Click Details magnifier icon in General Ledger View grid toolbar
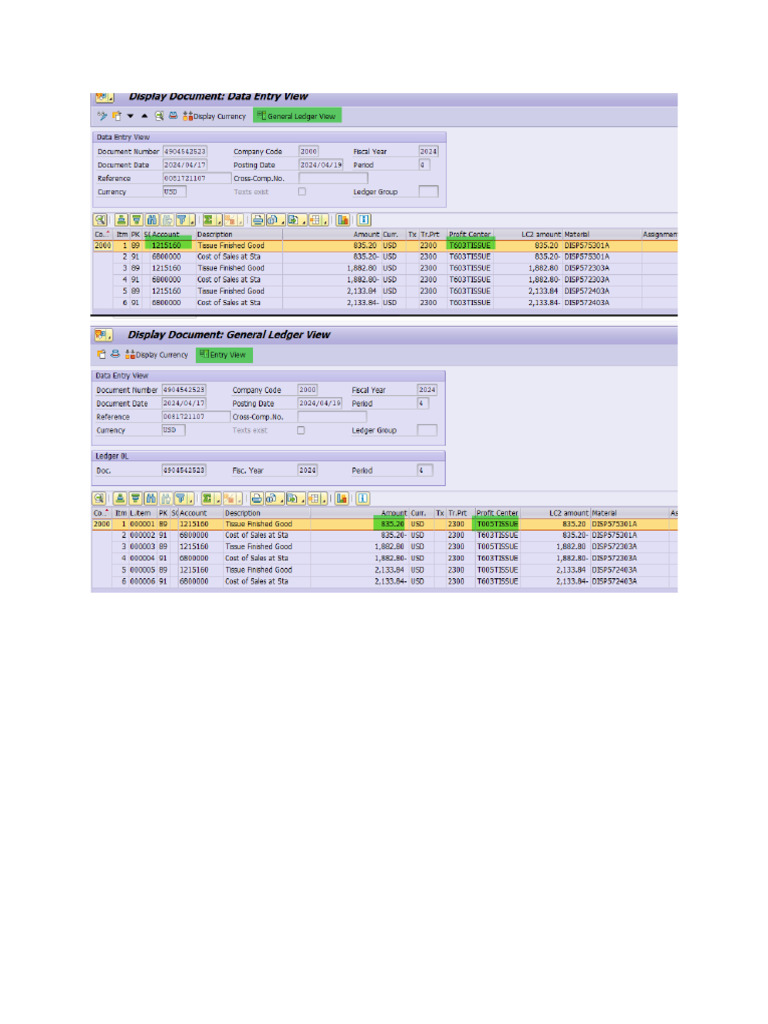The image size is (768, 1024). coord(99,499)
